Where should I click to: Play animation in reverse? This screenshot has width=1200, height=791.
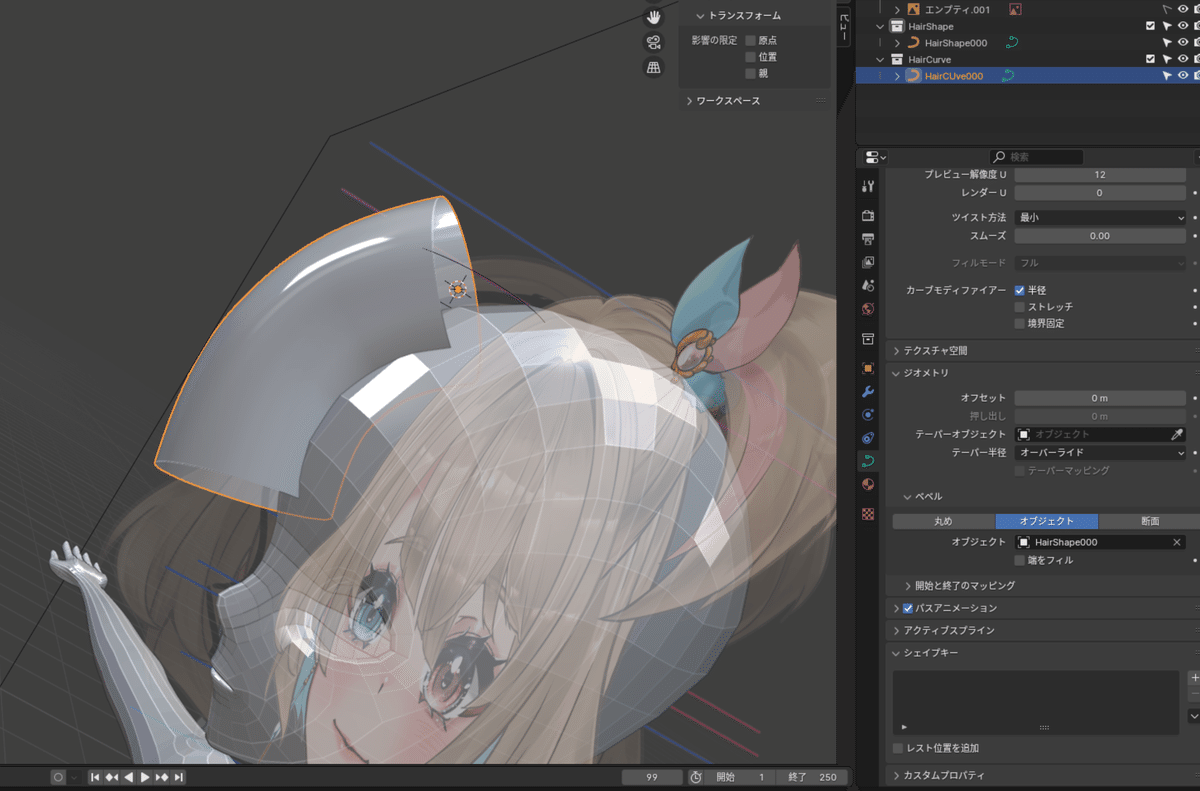[x=129, y=777]
